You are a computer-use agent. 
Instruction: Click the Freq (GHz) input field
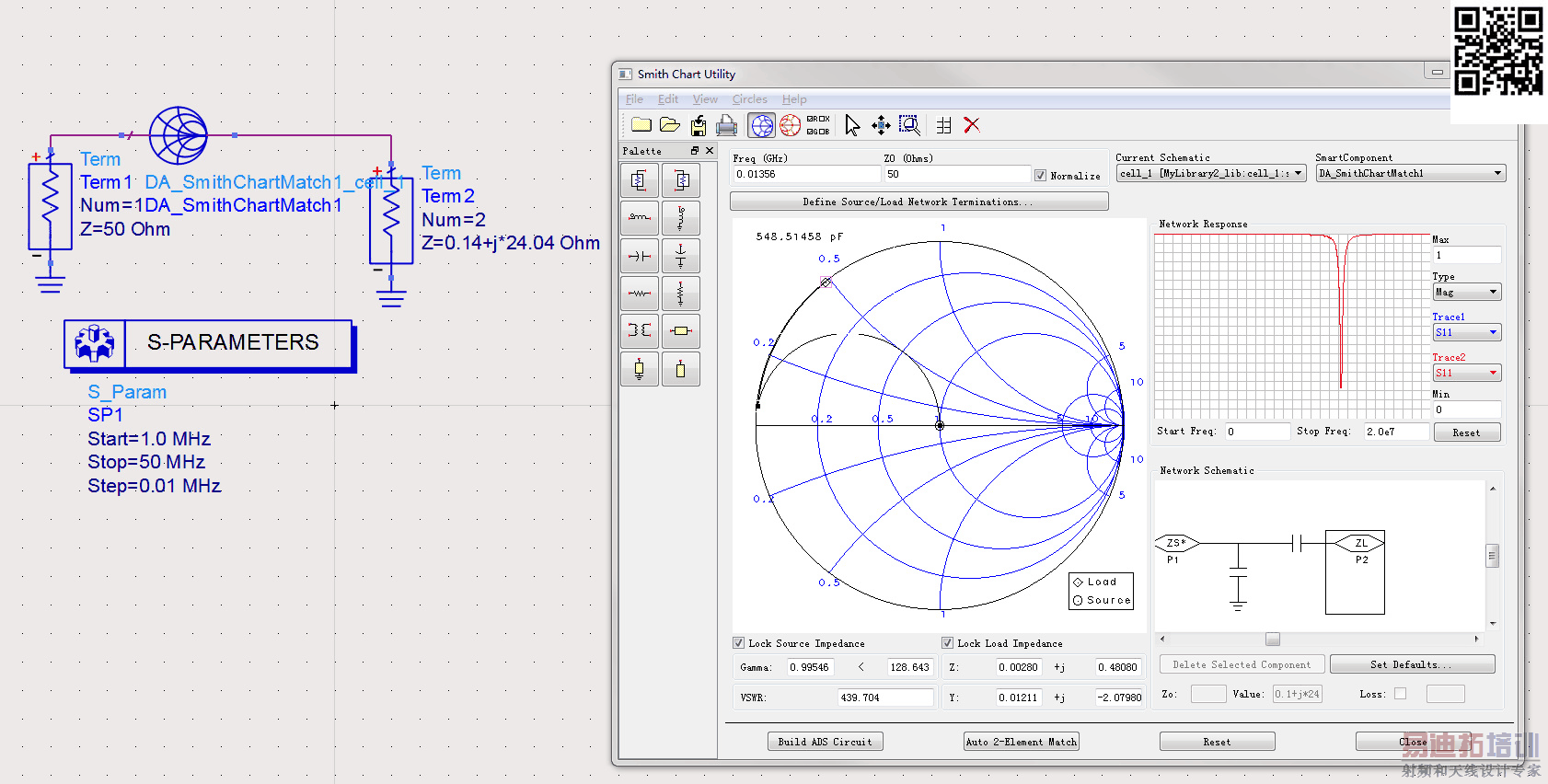coord(805,174)
